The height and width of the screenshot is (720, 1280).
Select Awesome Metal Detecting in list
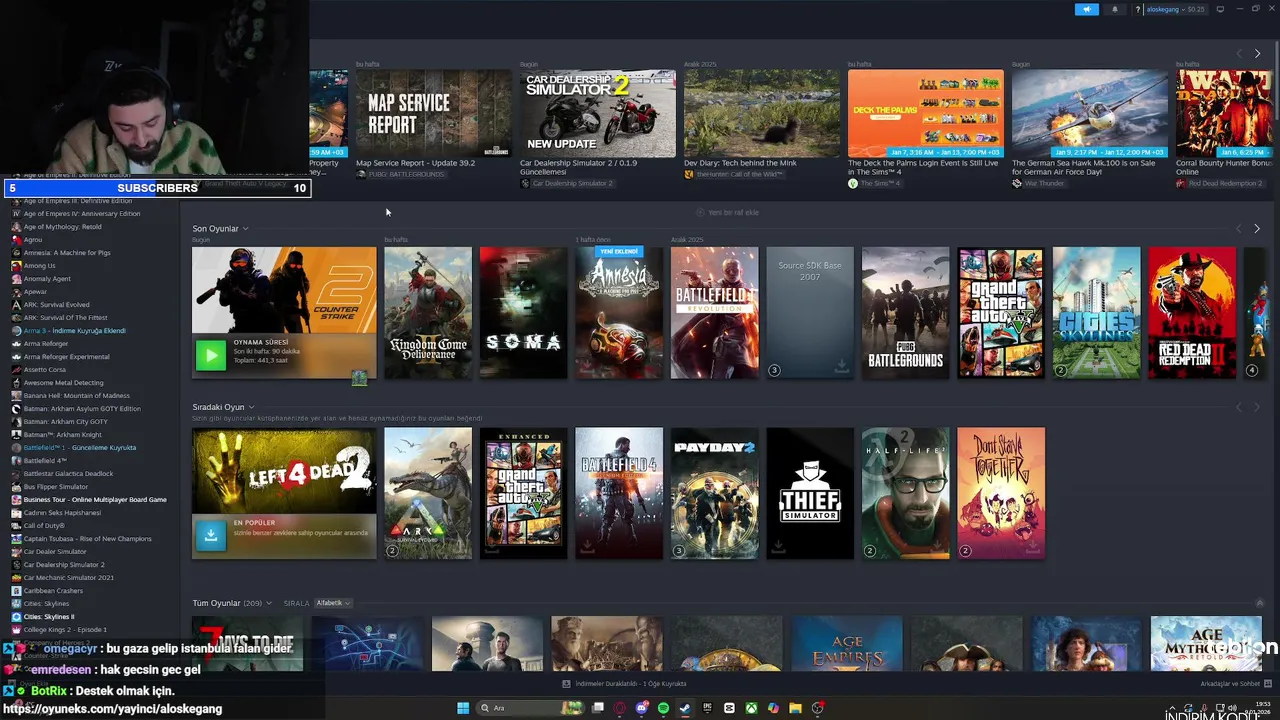tap(64, 383)
